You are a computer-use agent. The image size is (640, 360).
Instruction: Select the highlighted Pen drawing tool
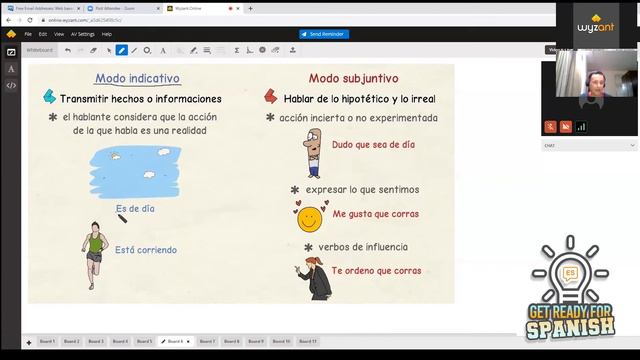pos(122,50)
